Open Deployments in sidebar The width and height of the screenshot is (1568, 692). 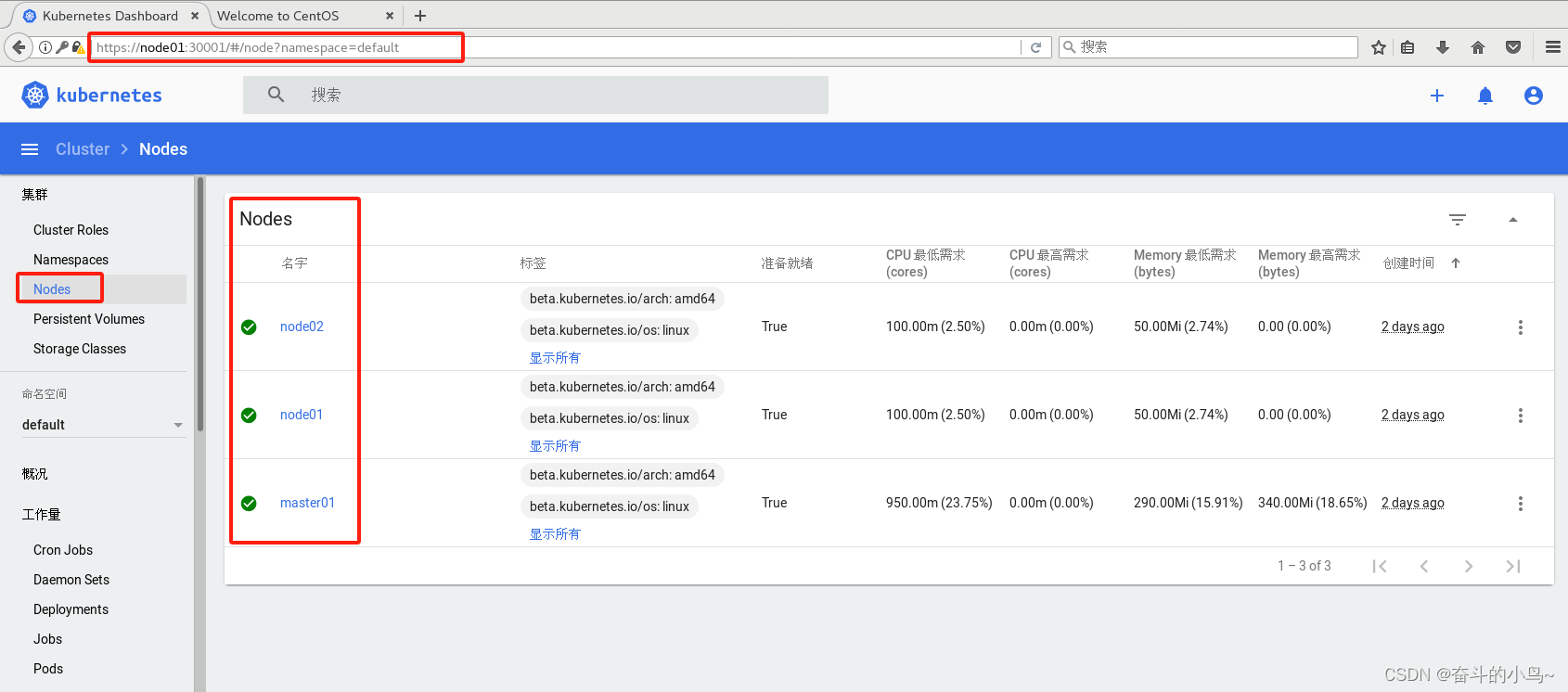(71, 609)
